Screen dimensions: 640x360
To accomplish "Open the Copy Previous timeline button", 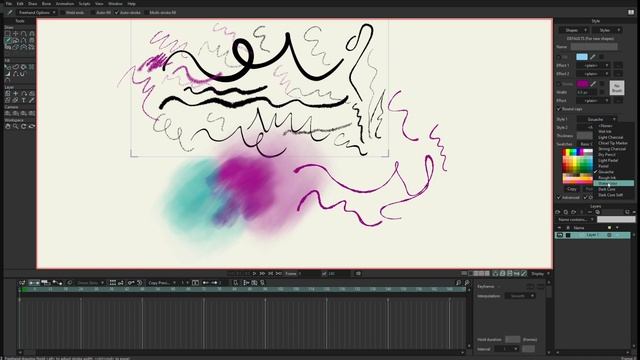I will (161, 282).
